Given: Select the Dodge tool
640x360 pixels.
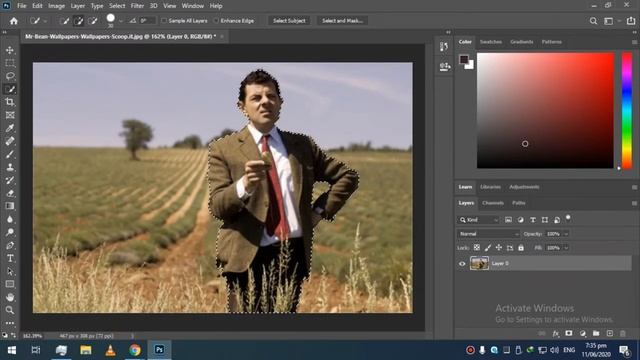Looking at the screenshot, I should coord(10,232).
